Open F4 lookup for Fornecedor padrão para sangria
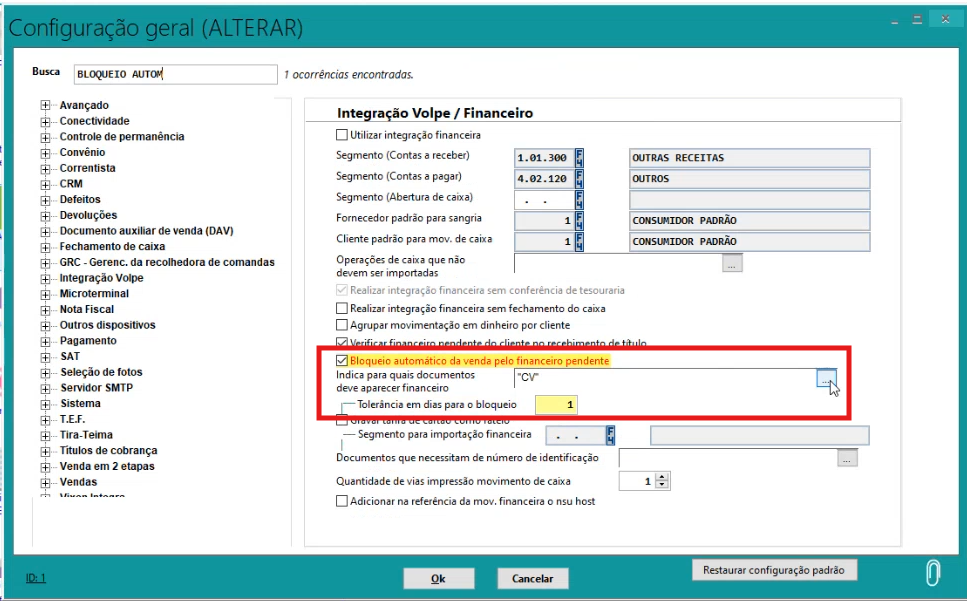 (579, 221)
